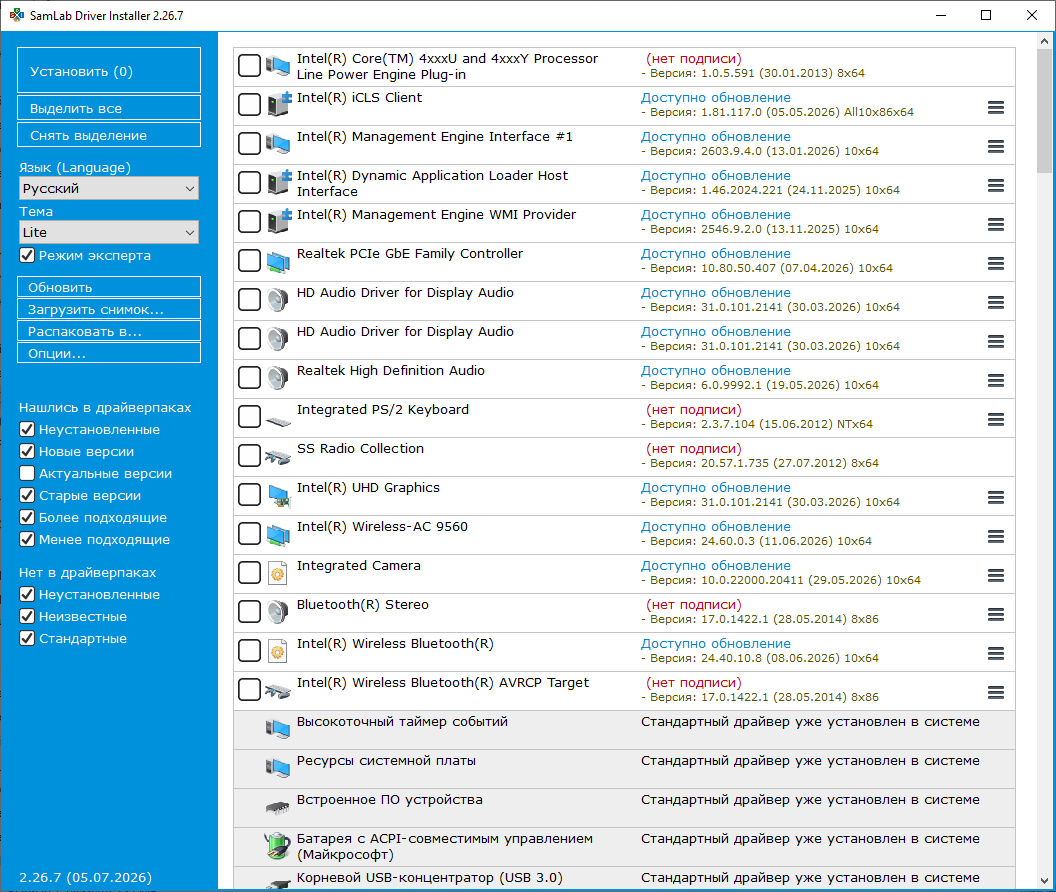Open the language dropdown showing Русский
This screenshot has width=1056, height=892.
pyautogui.click(x=109, y=189)
